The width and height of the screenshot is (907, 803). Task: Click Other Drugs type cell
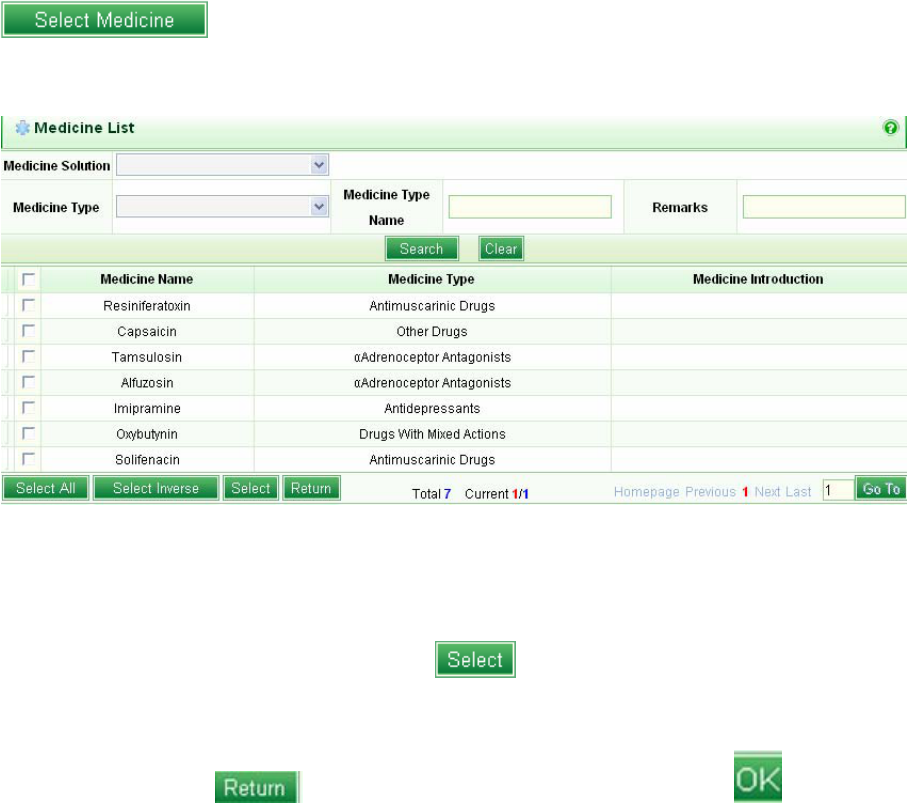pyautogui.click(x=432, y=331)
